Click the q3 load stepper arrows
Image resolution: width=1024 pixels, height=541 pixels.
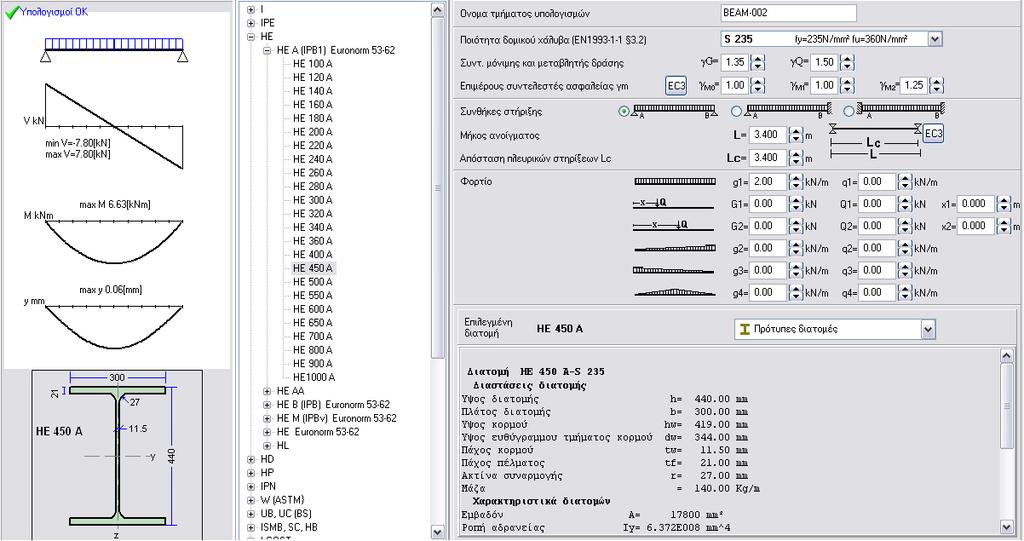904,271
